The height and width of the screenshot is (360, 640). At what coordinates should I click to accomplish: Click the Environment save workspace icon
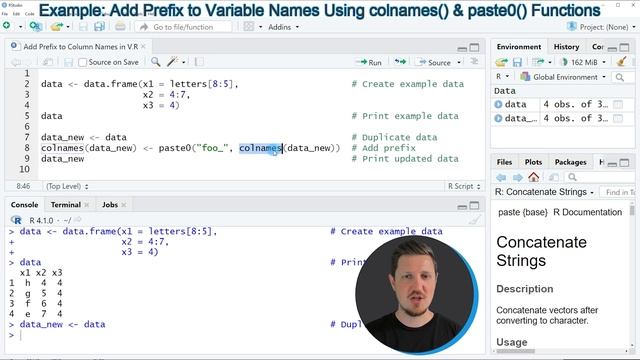pos(517,62)
